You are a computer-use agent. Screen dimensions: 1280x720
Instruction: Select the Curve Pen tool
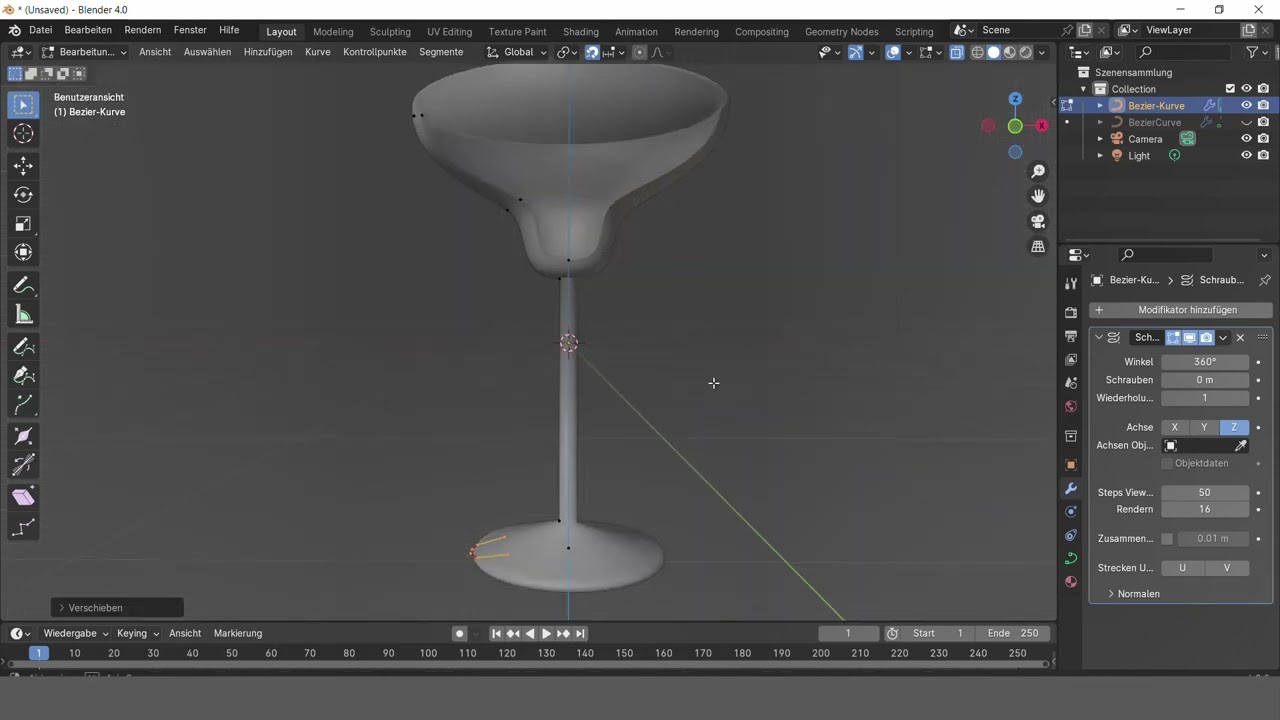click(x=24, y=376)
